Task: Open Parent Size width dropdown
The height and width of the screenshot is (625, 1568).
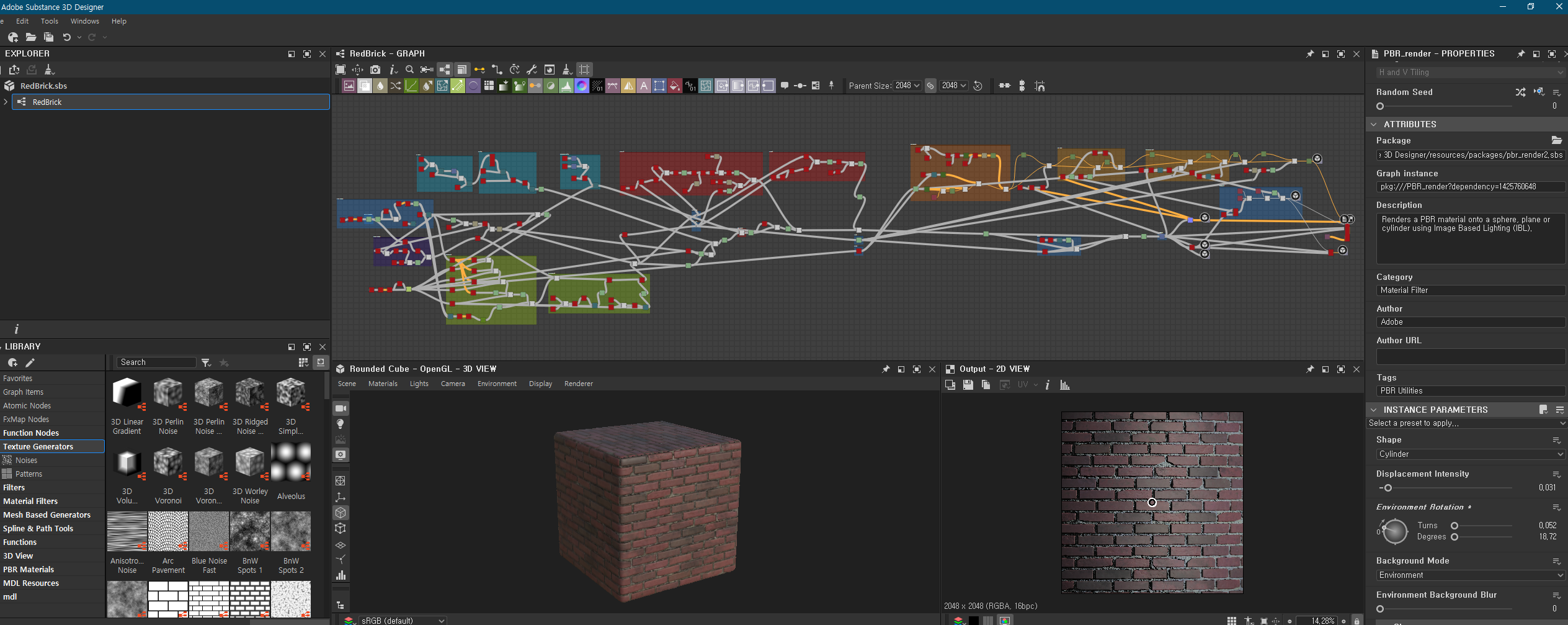Action: point(907,86)
